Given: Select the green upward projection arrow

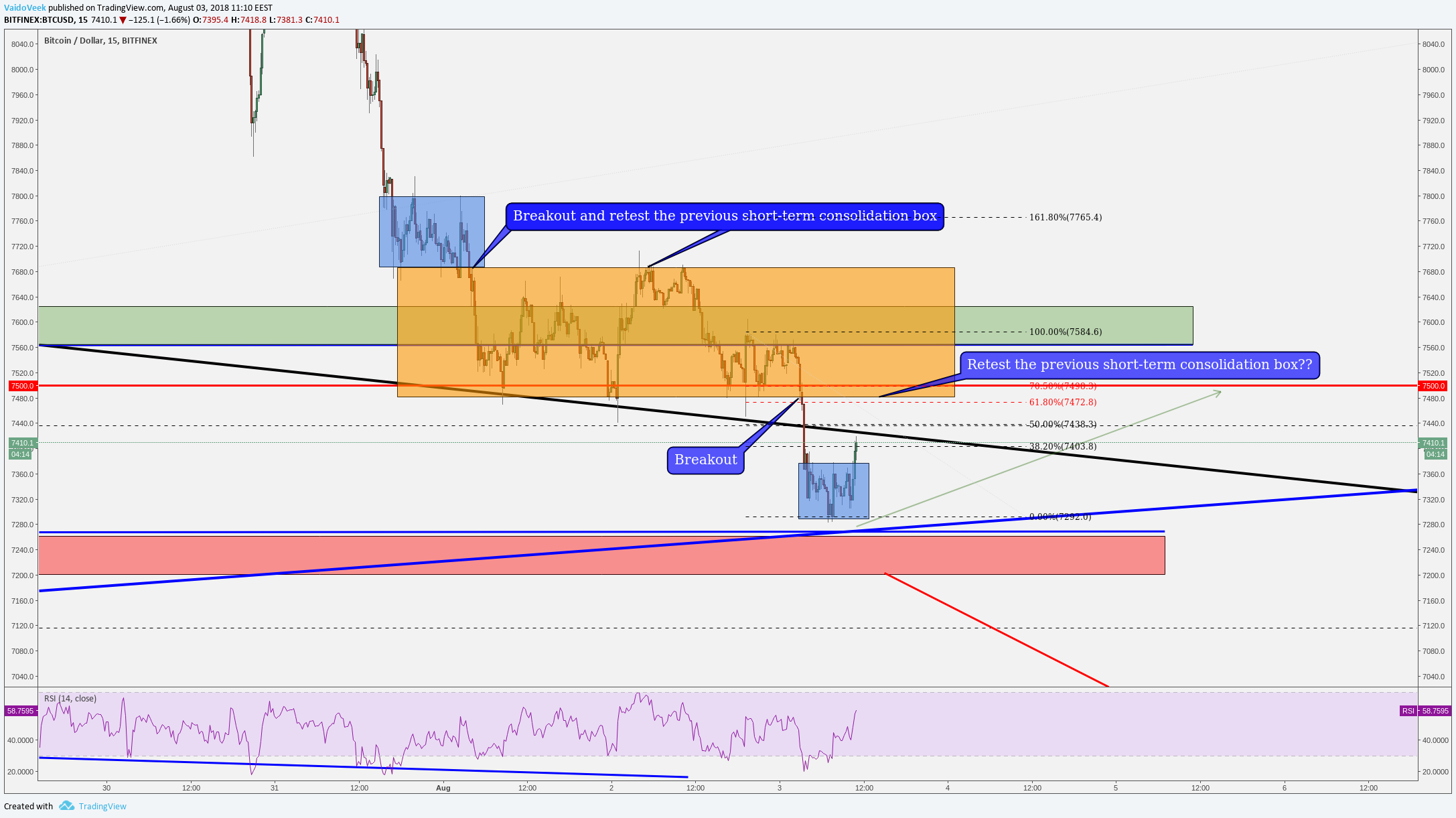Looking at the screenshot, I should [x=1038, y=459].
